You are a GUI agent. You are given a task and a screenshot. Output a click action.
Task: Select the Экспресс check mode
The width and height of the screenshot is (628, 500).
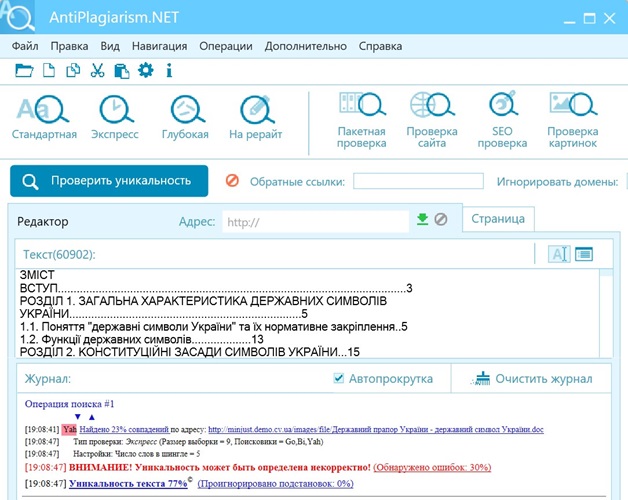115,117
